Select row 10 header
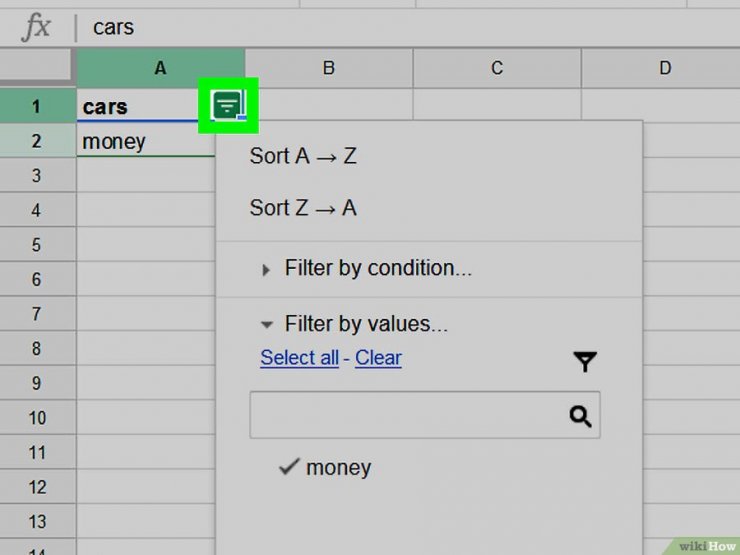This screenshot has width=740, height=555. 37,418
